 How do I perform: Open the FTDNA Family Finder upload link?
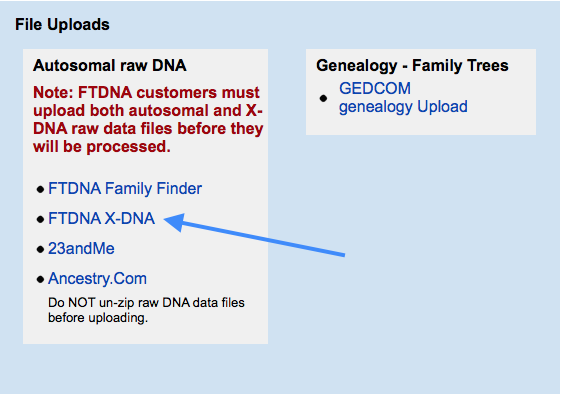[x=125, y=189]
